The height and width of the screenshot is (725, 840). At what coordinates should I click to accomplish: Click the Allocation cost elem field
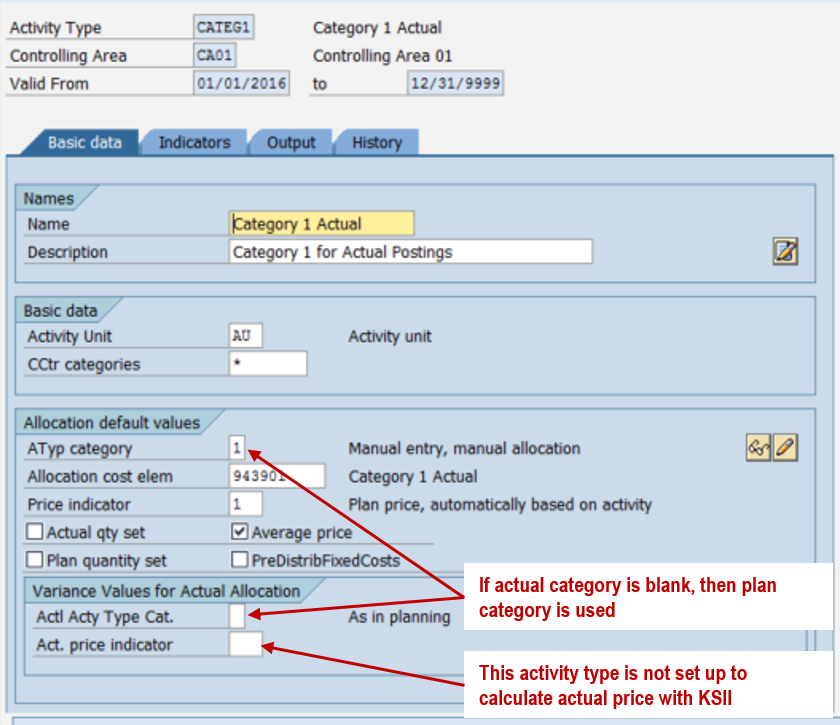pyautogui.click(x=276, y=476)
